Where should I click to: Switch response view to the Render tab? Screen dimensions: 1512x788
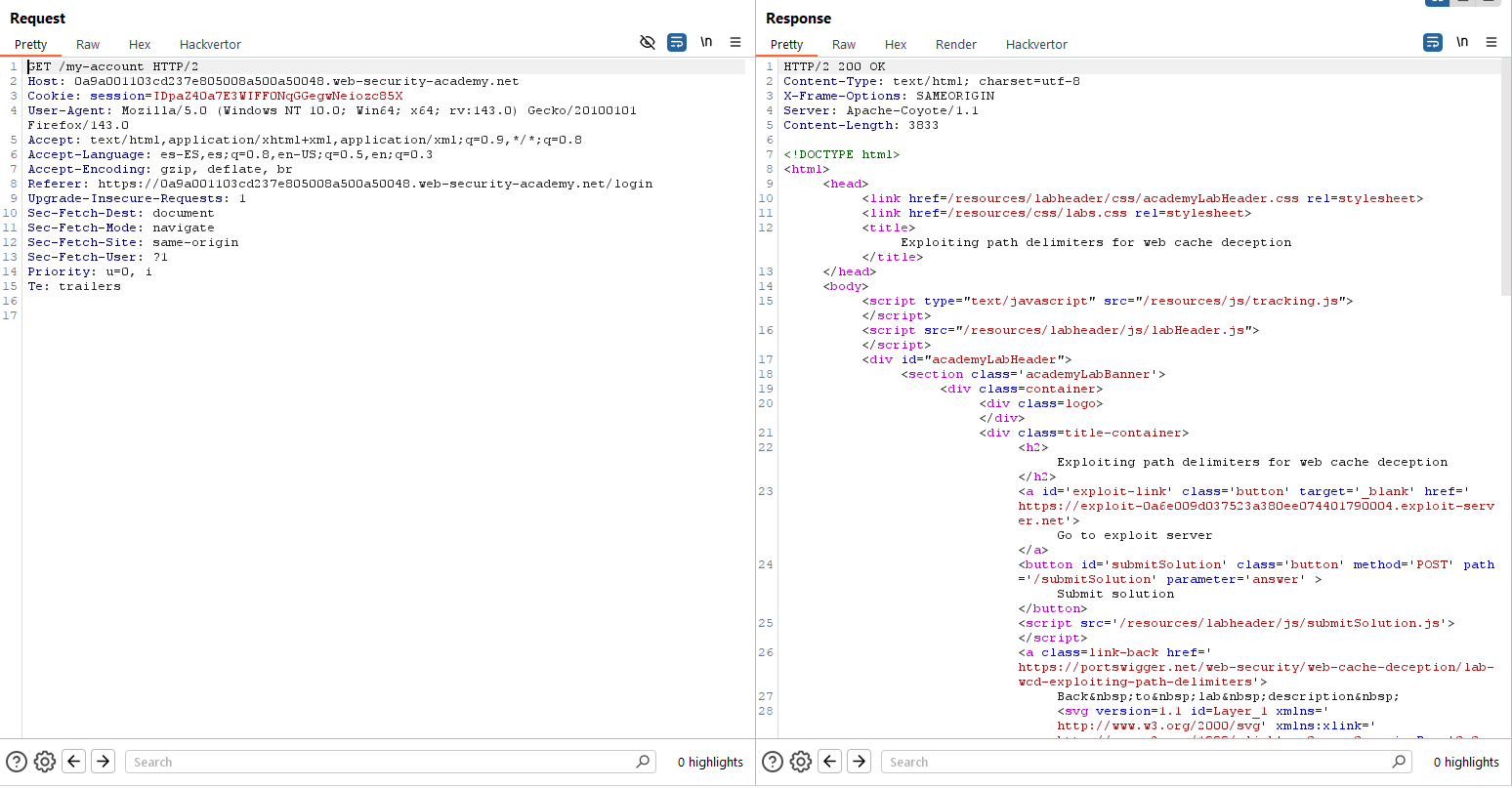coord(955,44)
